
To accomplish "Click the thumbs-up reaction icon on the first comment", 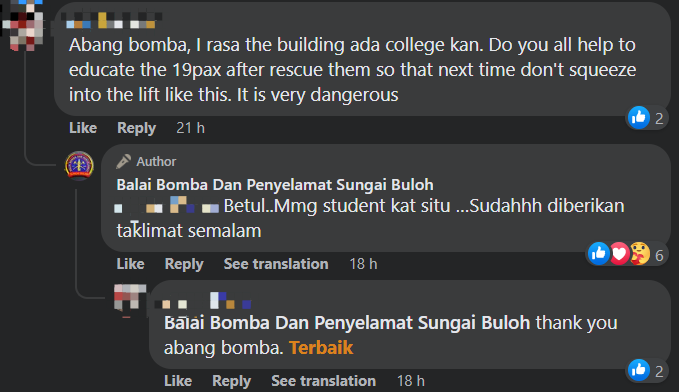I will 639,117.
